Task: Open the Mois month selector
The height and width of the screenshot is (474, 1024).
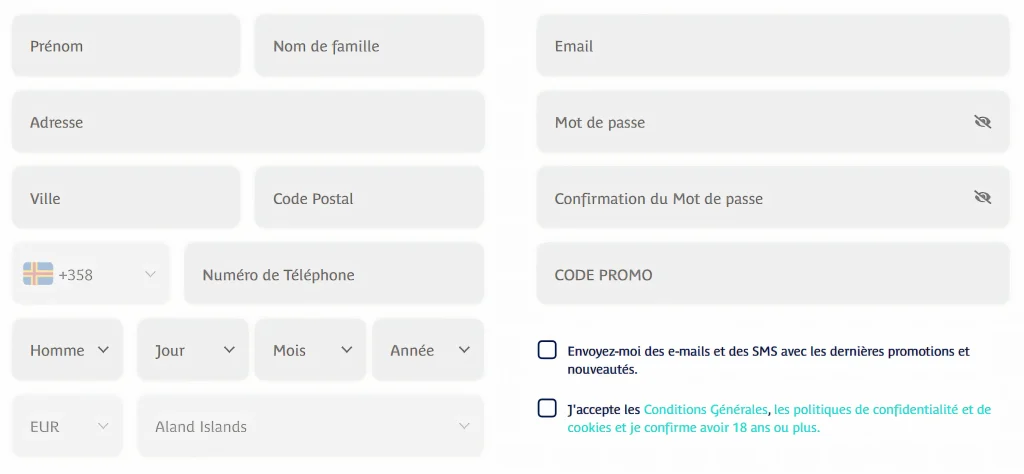Action: [310, 350]
